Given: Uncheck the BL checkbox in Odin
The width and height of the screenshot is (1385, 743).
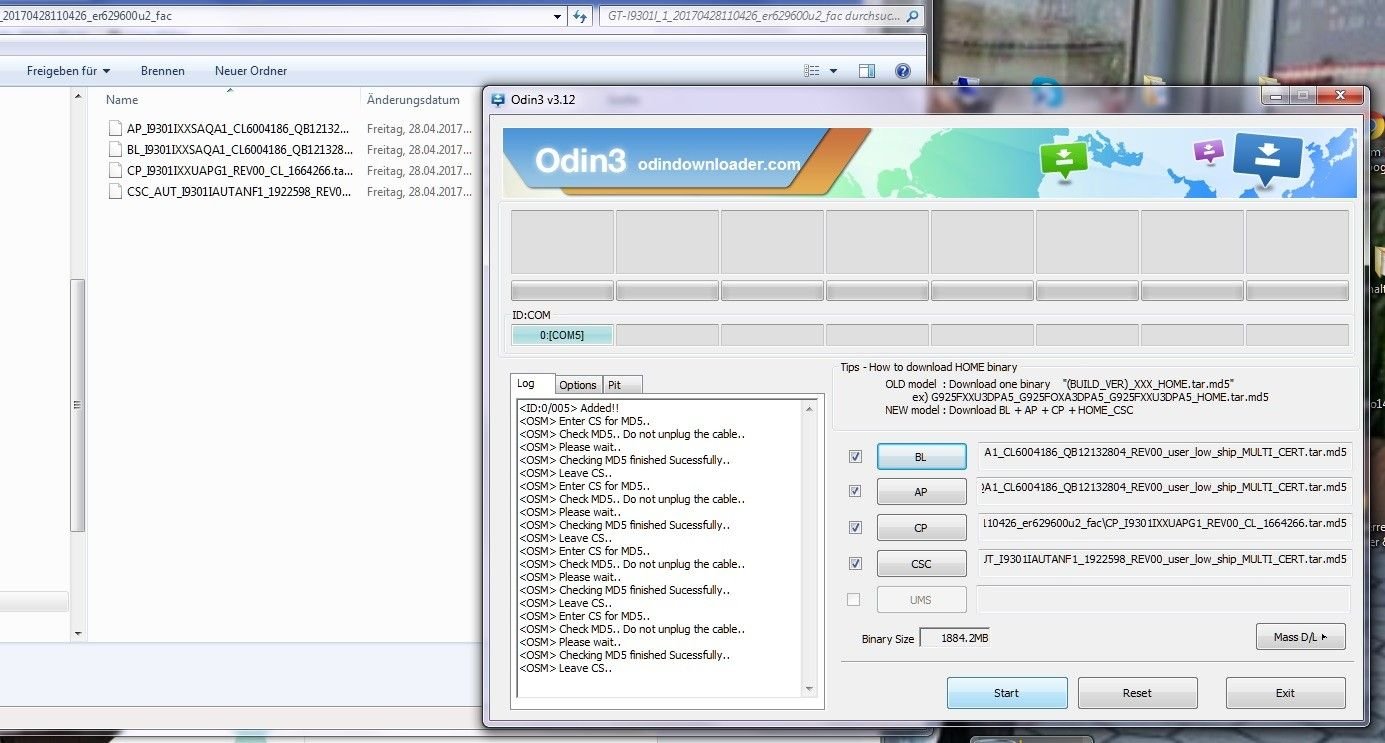Looking at the screenshot, I should 855,456.
